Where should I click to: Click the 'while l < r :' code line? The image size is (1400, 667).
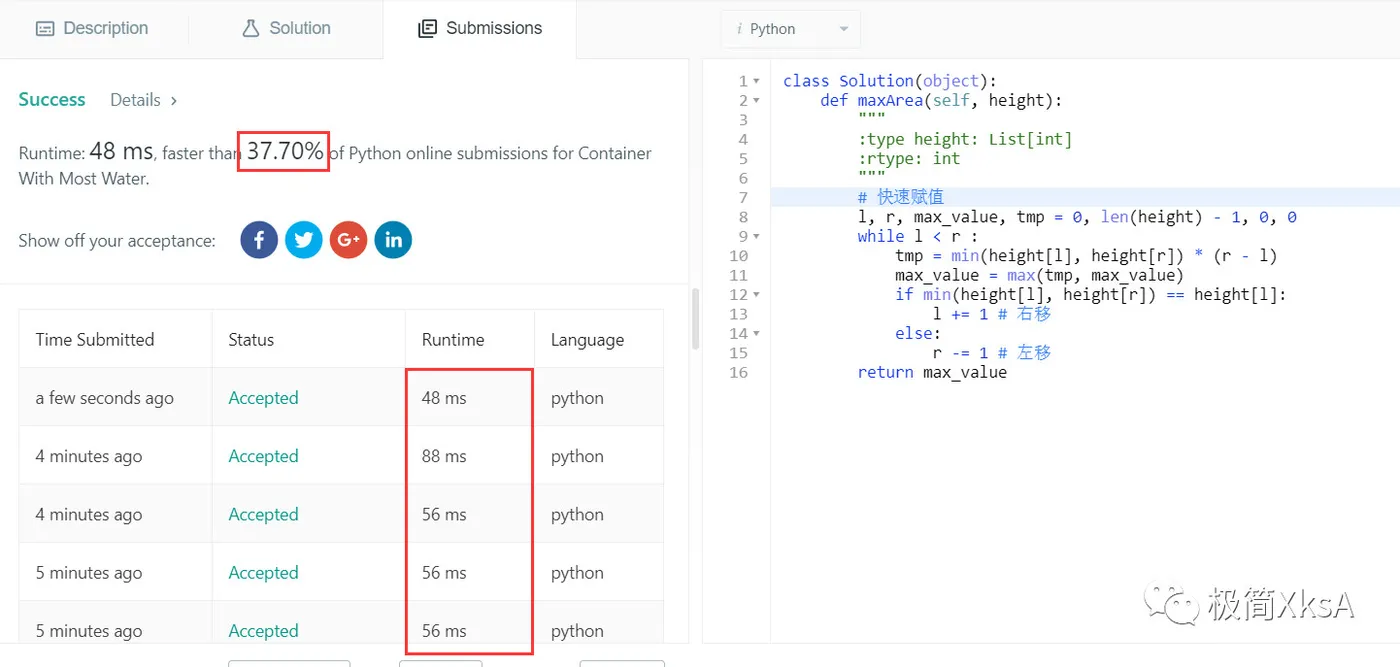[x=917, y=236]
